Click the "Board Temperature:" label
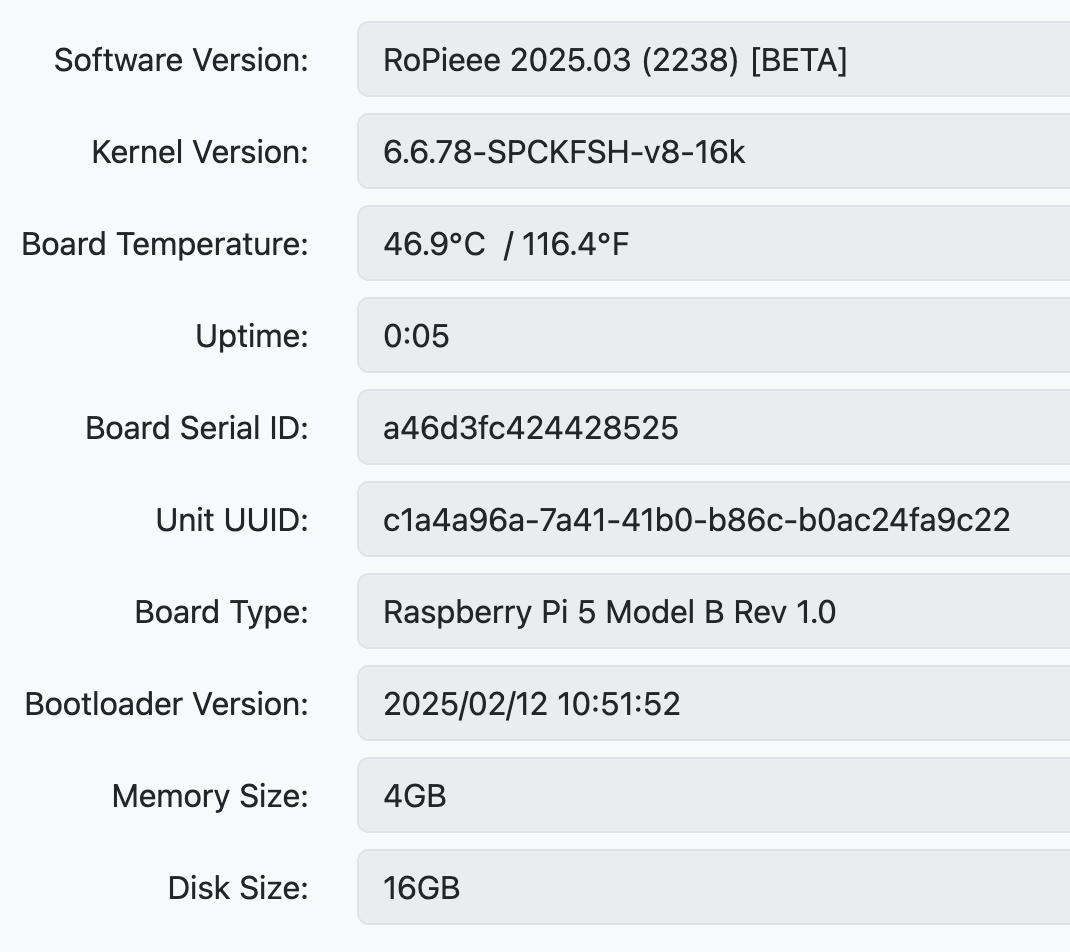Viewport: 1070px width, 952px height. 165,244
